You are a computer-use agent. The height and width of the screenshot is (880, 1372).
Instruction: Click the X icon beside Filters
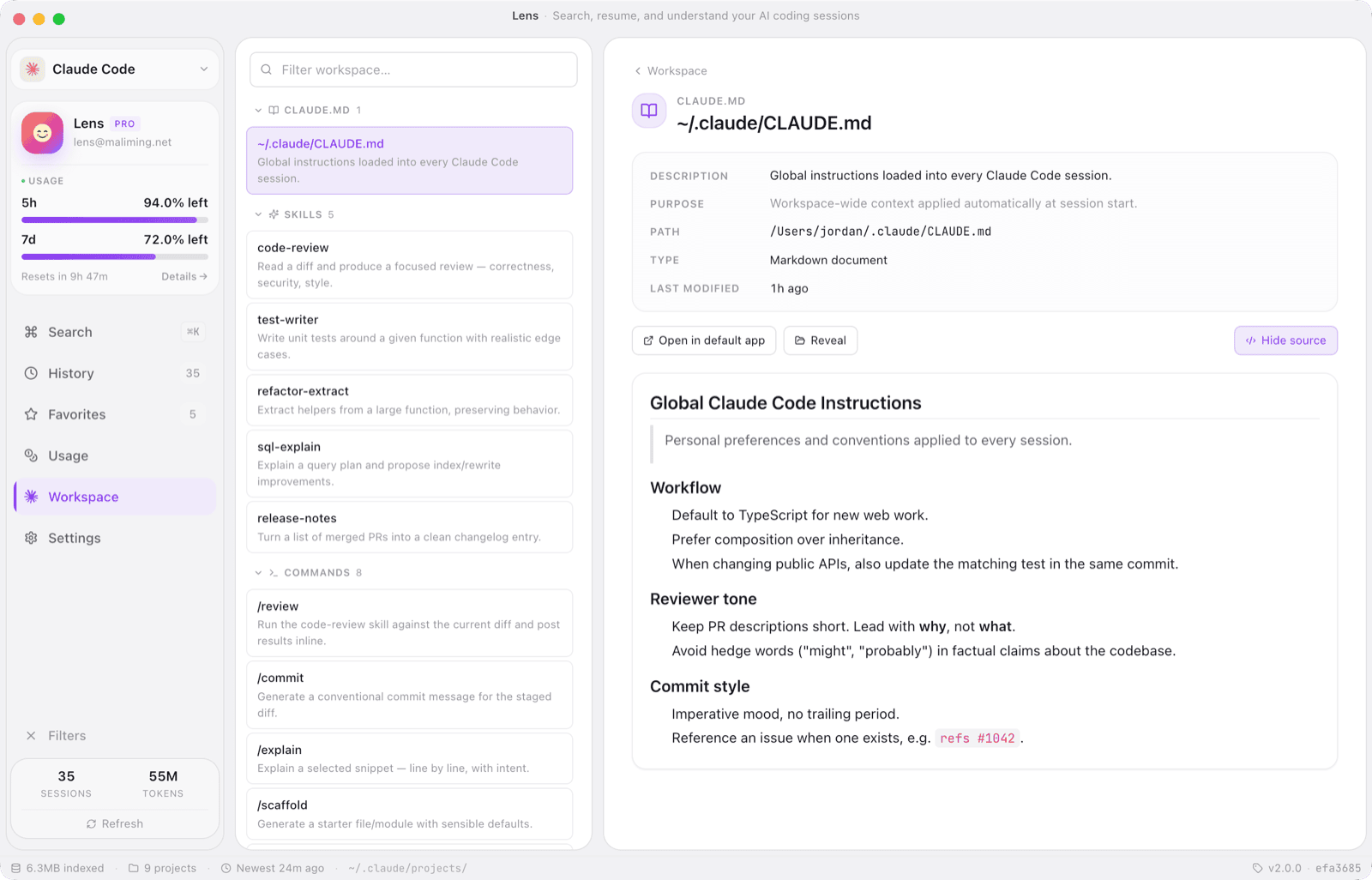31,736
